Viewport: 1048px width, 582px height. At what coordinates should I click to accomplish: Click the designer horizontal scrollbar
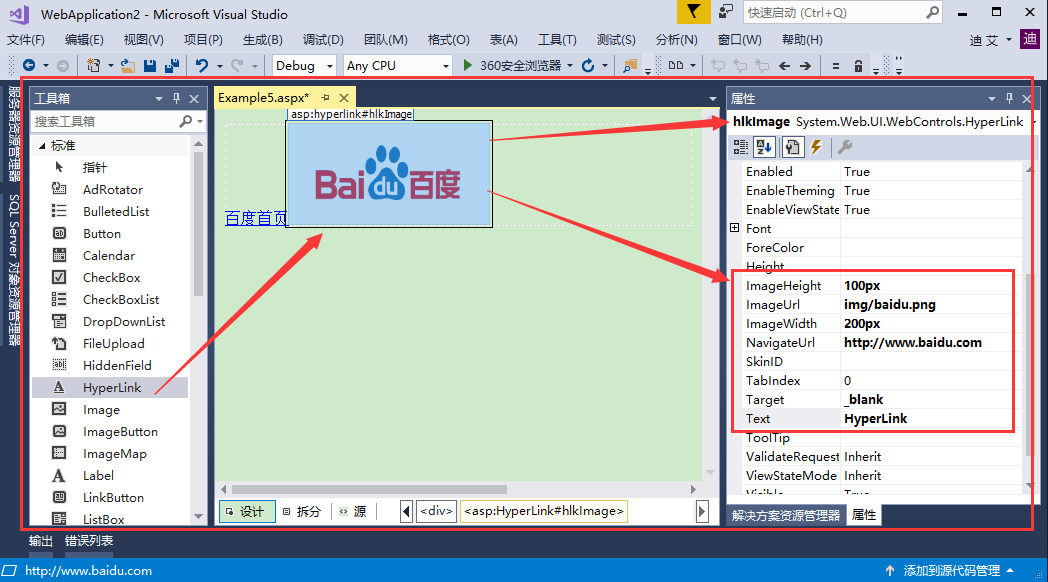[x=369, y=489]
